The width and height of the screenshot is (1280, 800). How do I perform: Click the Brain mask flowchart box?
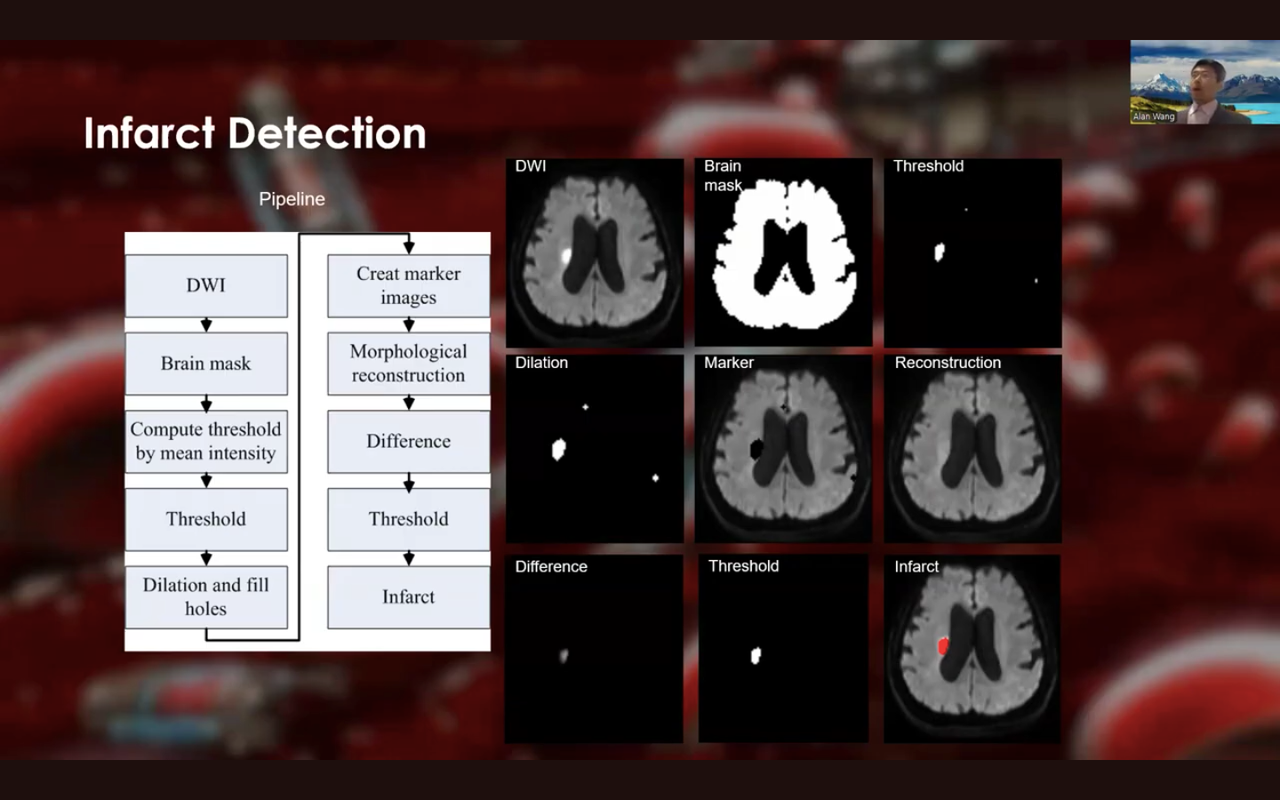point(206,363)
